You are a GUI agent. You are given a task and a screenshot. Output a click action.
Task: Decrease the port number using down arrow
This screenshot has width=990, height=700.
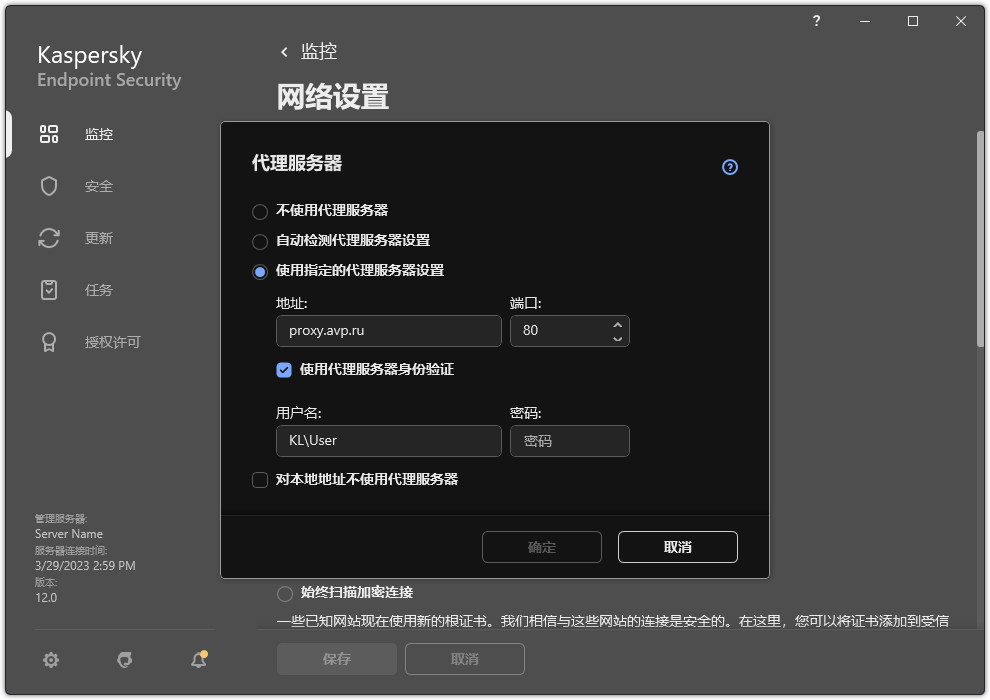coord(617,337)
